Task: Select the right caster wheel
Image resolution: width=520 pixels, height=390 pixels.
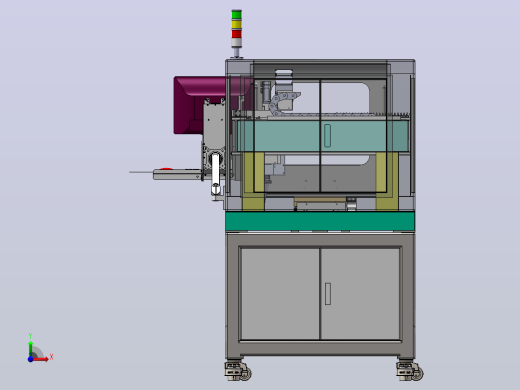Action: point(410,371)
